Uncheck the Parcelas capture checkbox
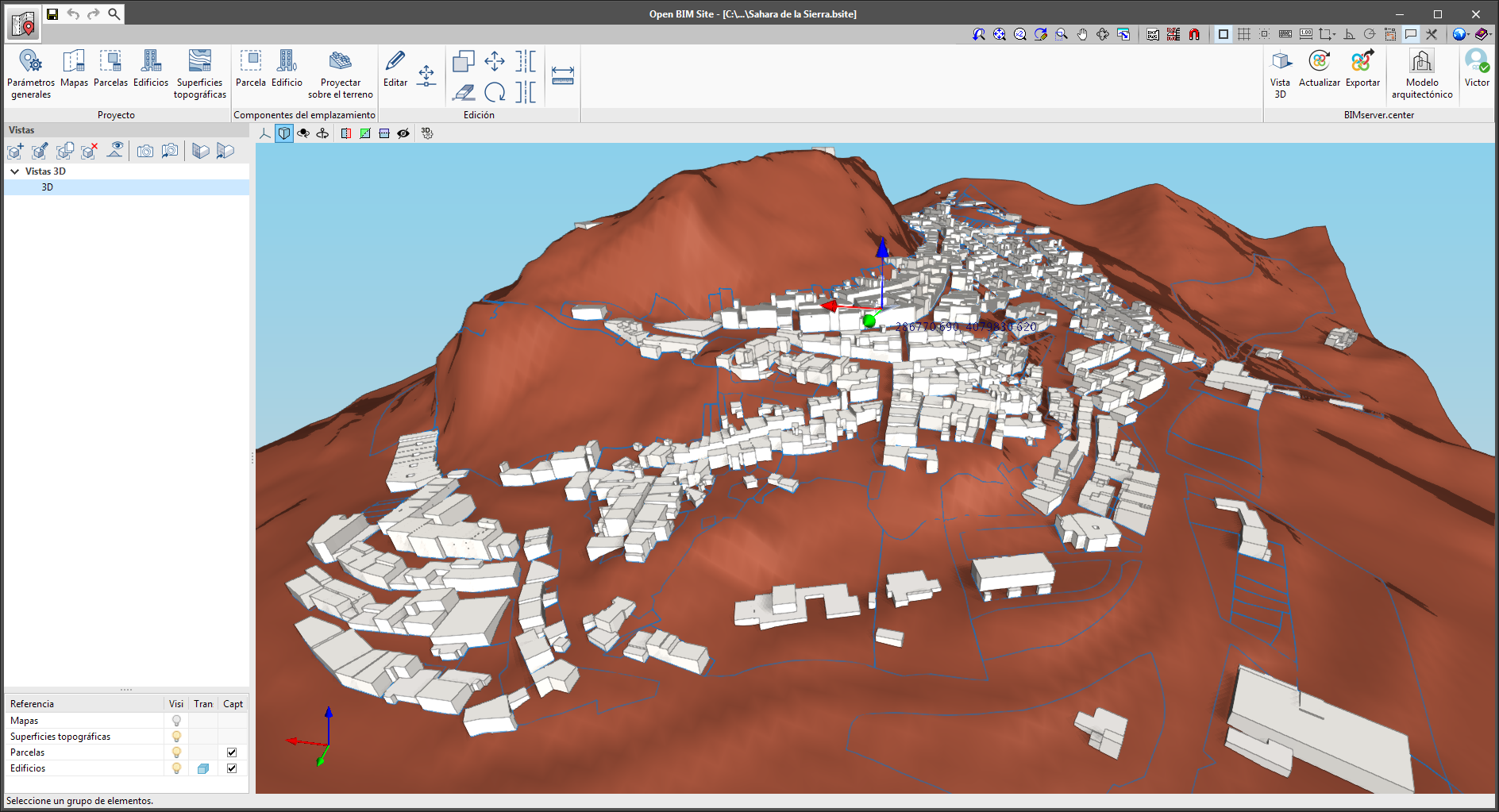 tap(232, 752)
